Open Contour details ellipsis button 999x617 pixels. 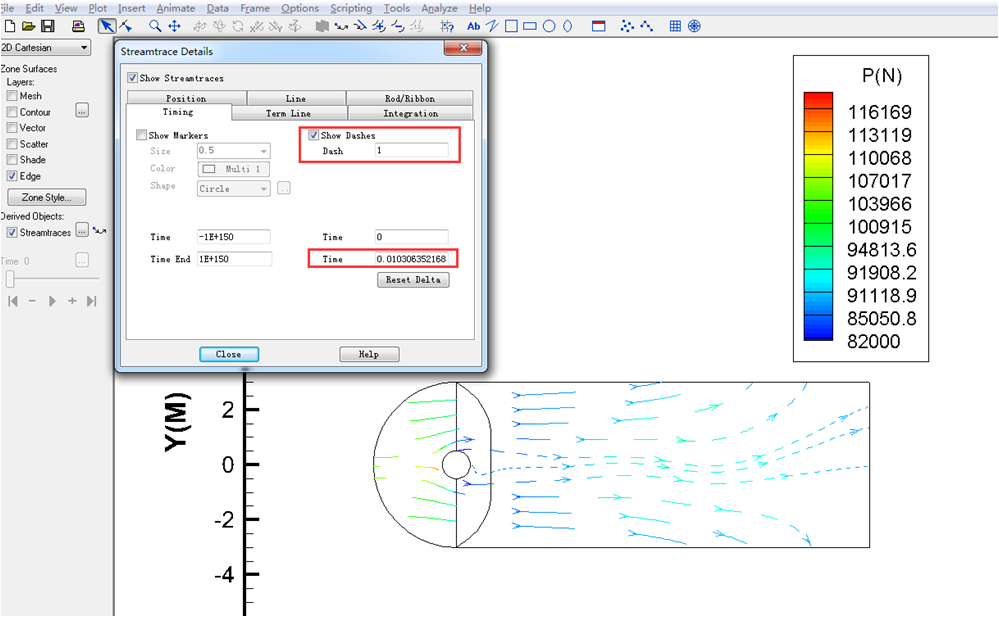pos(82,111)
